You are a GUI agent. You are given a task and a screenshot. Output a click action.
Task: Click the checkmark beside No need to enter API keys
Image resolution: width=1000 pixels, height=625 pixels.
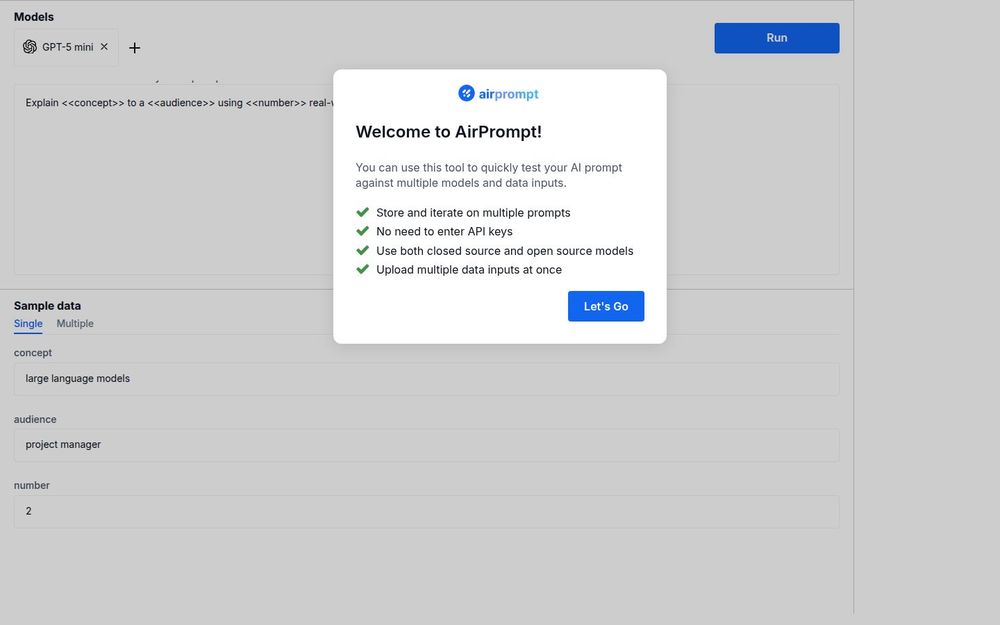[362, 231]
